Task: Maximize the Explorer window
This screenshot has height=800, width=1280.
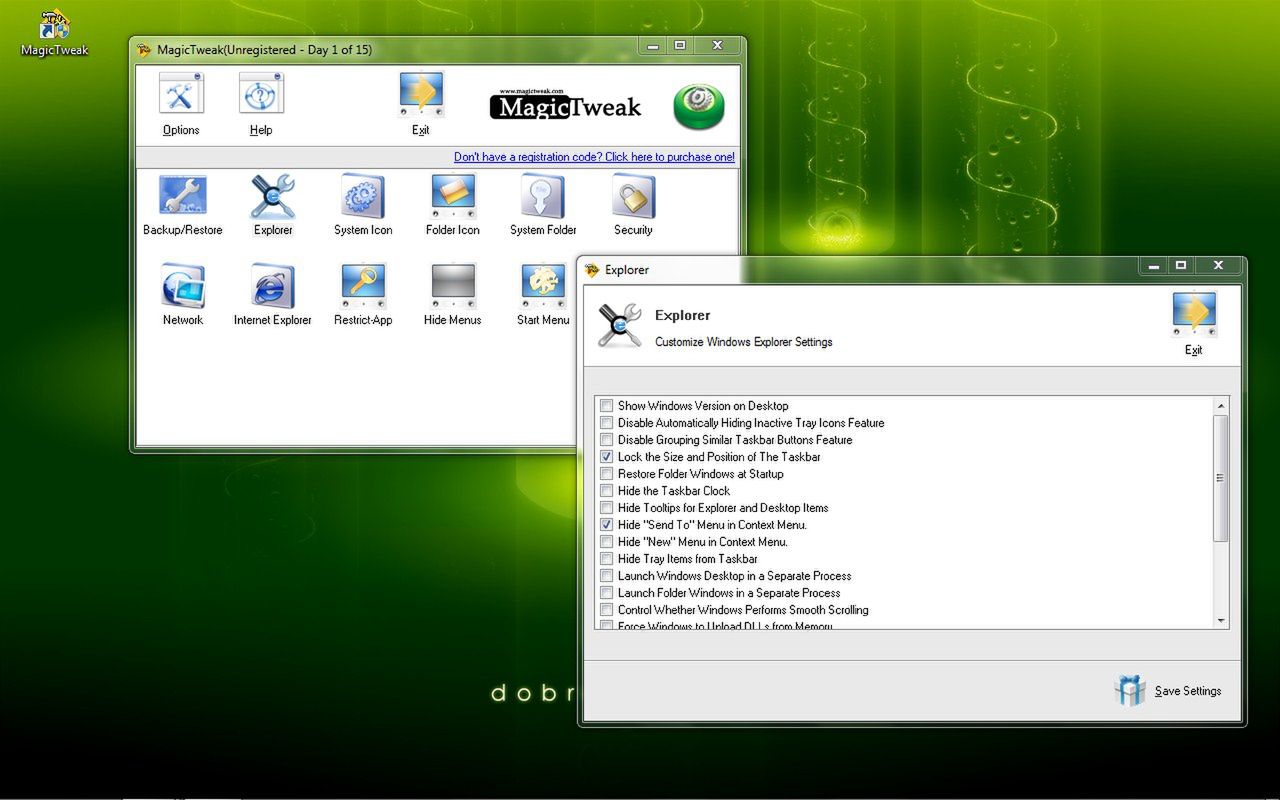Action: click(1181, 266)
